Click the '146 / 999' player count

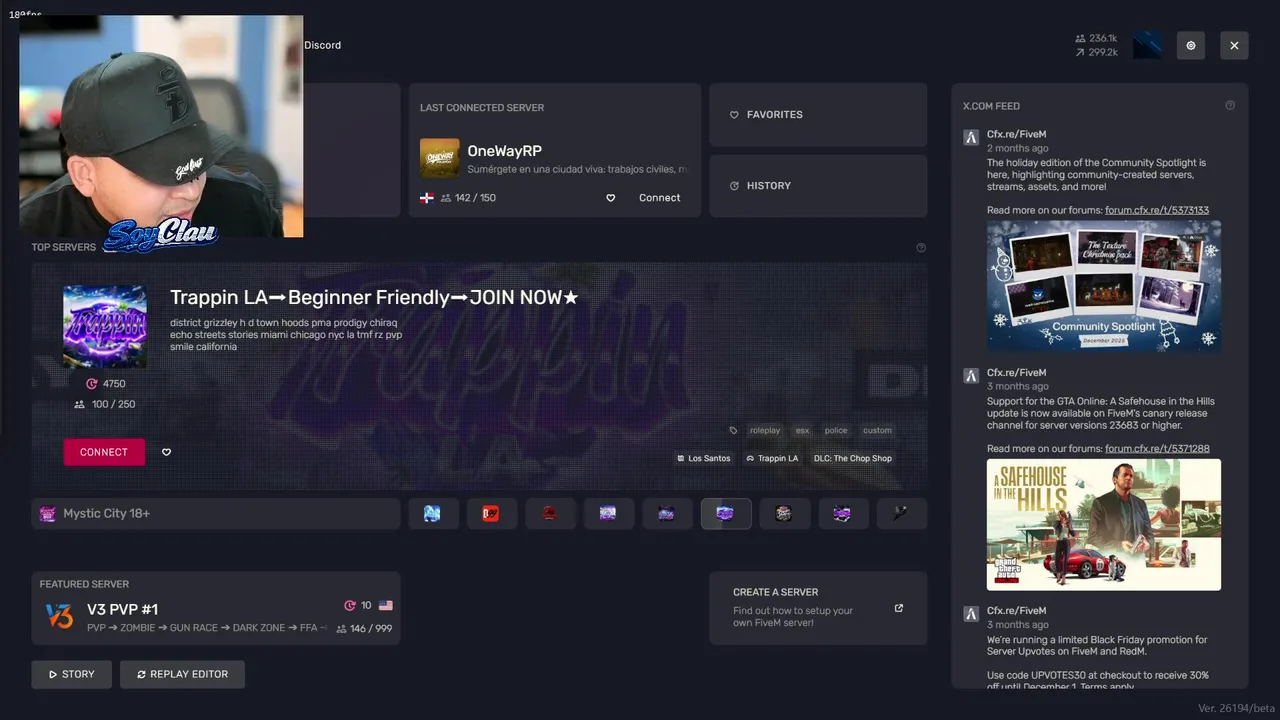click(371, 629)
